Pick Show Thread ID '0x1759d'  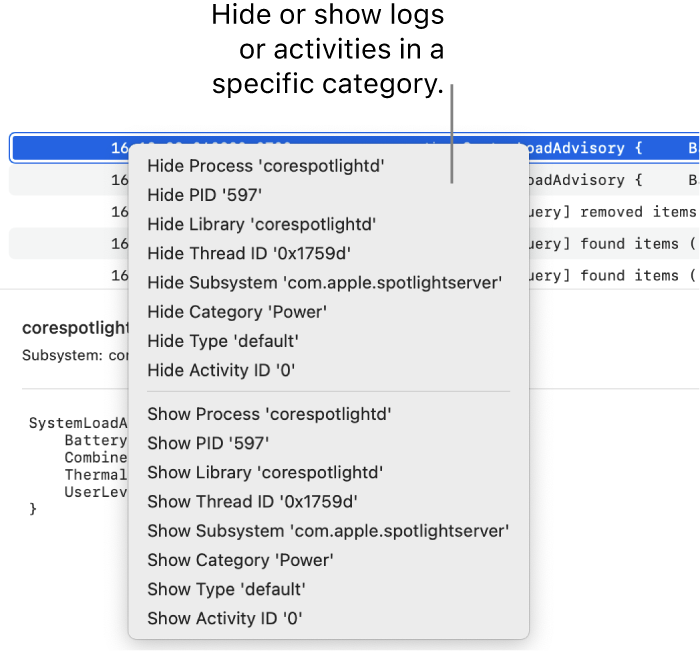[x=328, y=502]
